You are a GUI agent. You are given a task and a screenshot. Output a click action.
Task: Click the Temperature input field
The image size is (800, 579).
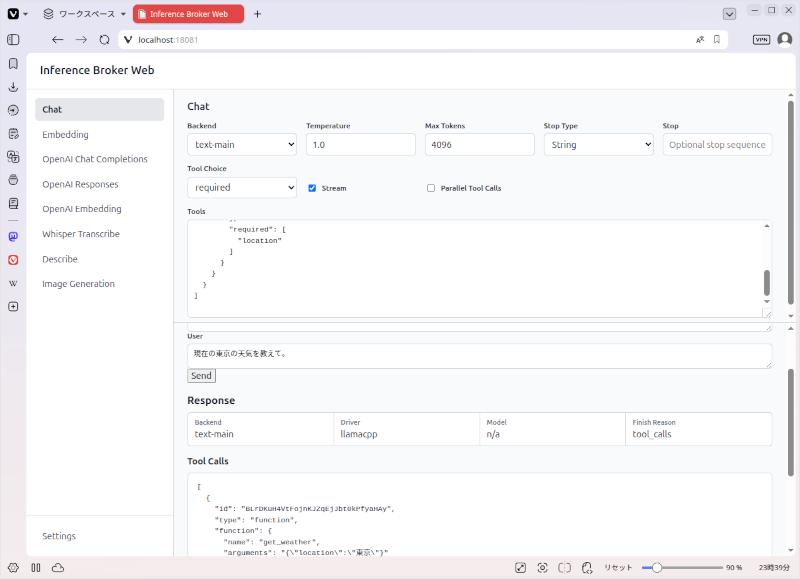coord(361,145)
